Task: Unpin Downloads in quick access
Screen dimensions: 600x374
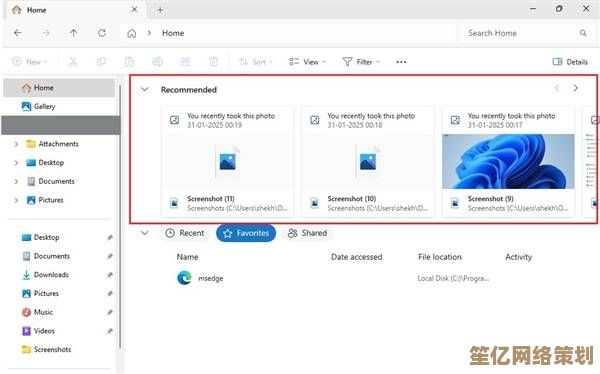Action: click(x=110, y=275)
